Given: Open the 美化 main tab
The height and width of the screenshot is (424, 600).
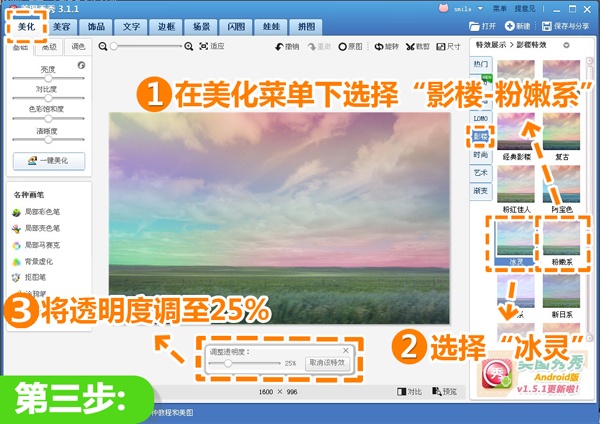Looking at the screenshot, I should 26,27.
